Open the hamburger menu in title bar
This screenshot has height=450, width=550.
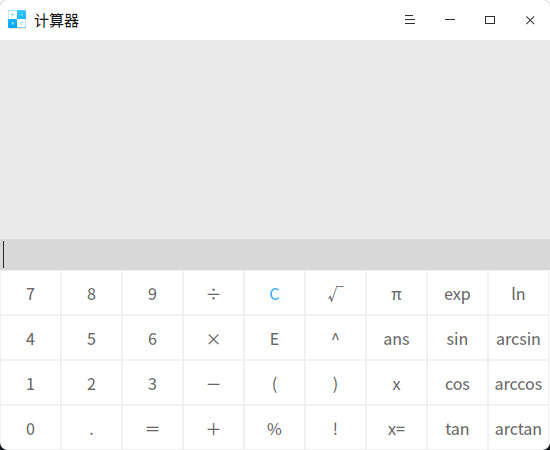tap(410, 20)
